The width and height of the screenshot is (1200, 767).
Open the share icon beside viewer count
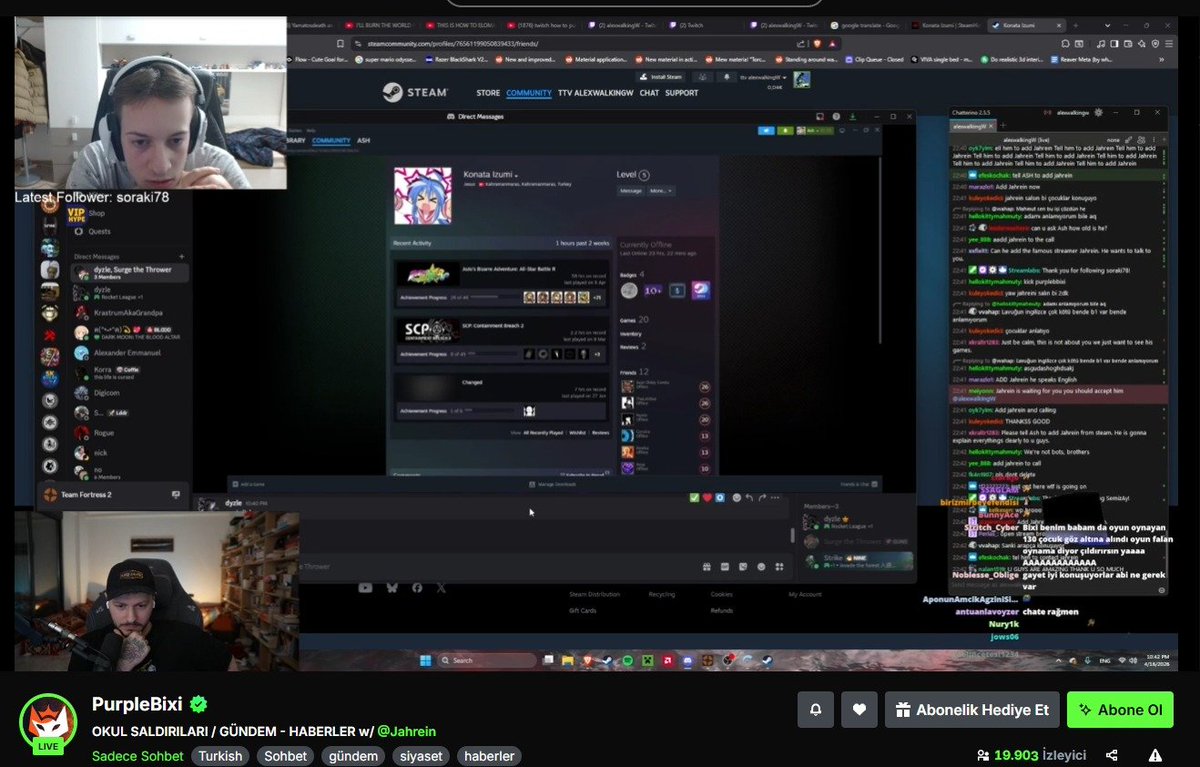pyautogui.click(x=1111, y=755)
